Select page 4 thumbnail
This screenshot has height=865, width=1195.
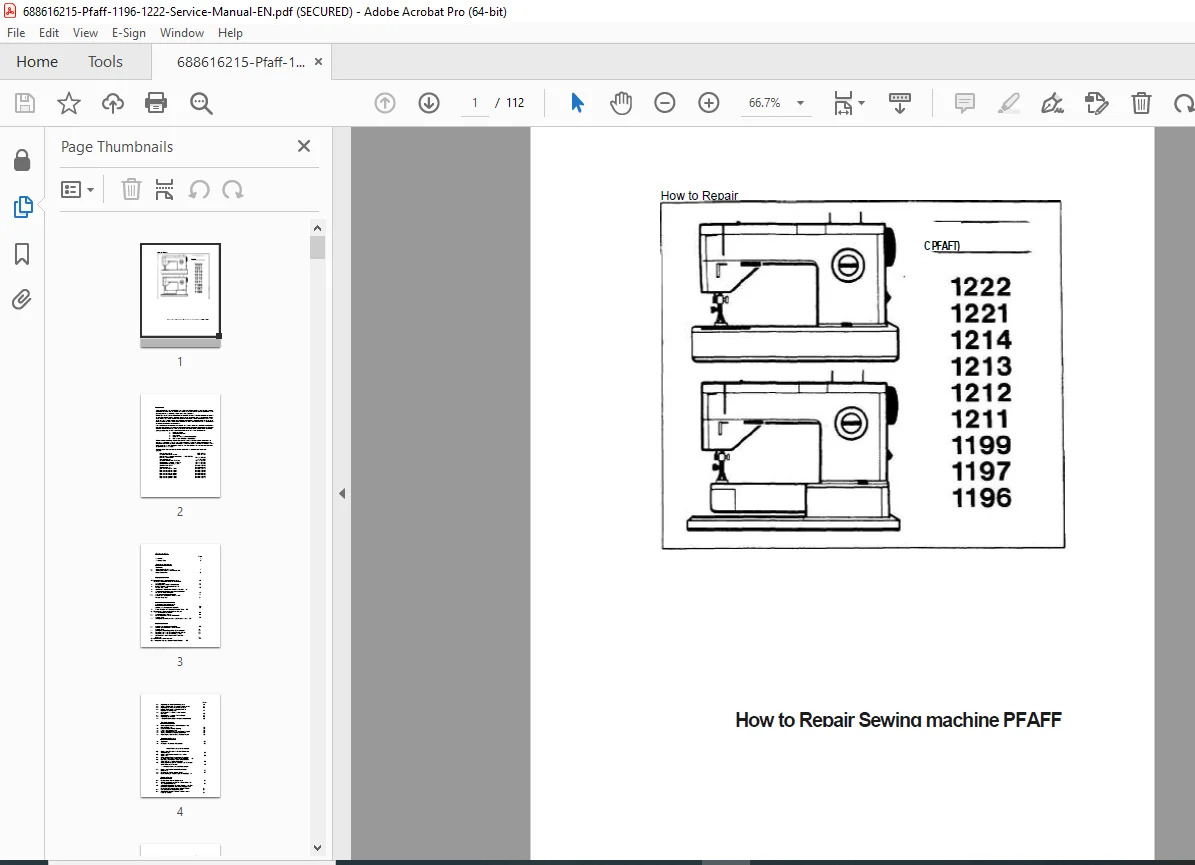click(181, 745)
